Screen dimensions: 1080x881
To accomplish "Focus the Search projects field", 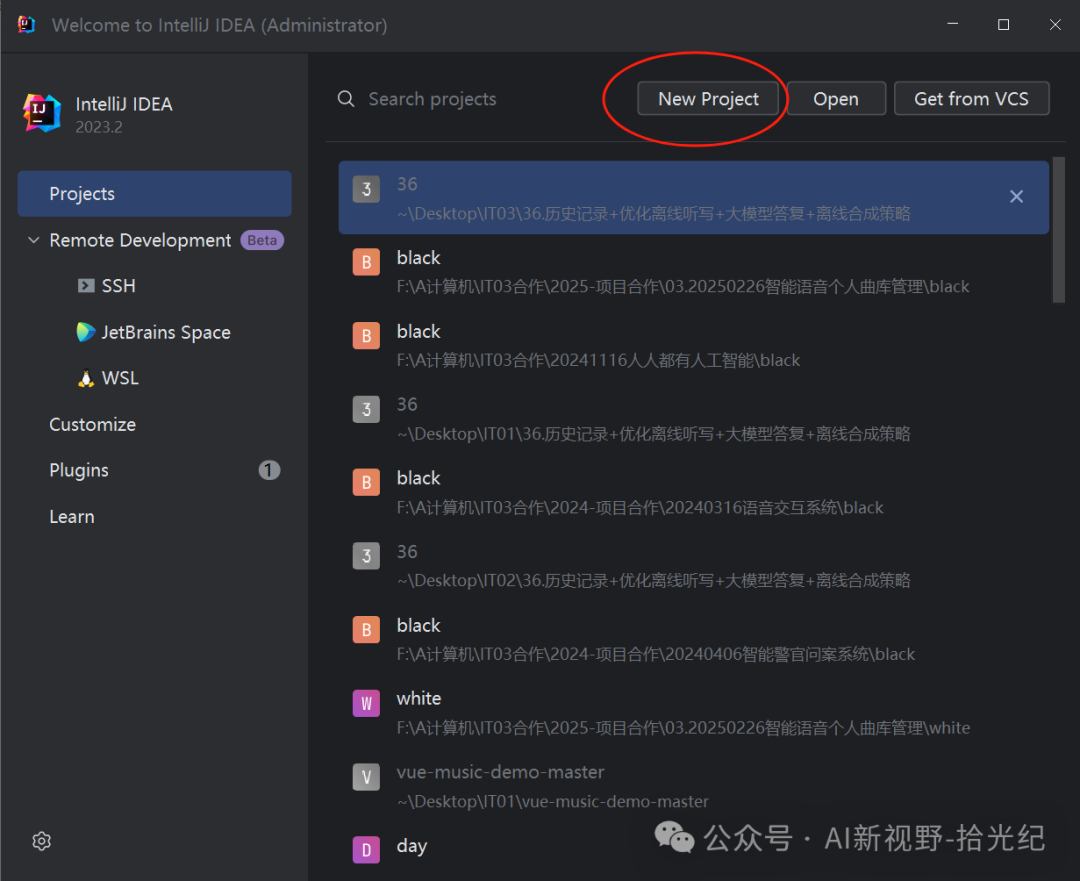I will point(432,99).
